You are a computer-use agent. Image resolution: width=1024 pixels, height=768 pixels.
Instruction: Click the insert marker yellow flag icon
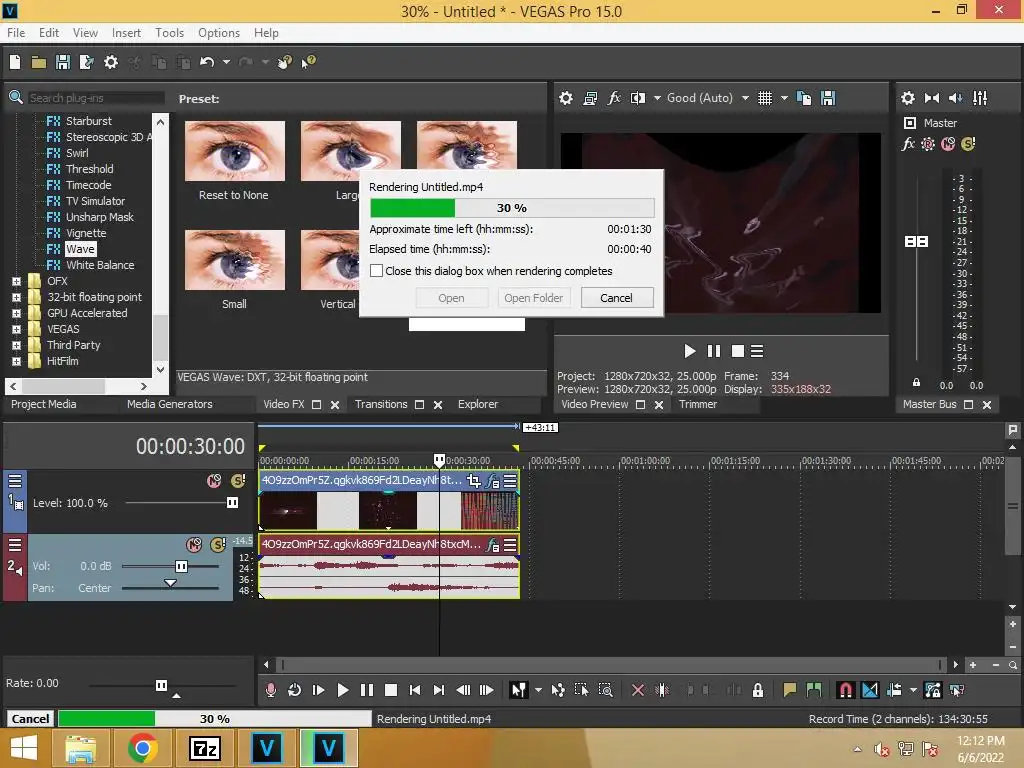coord(790,690)
